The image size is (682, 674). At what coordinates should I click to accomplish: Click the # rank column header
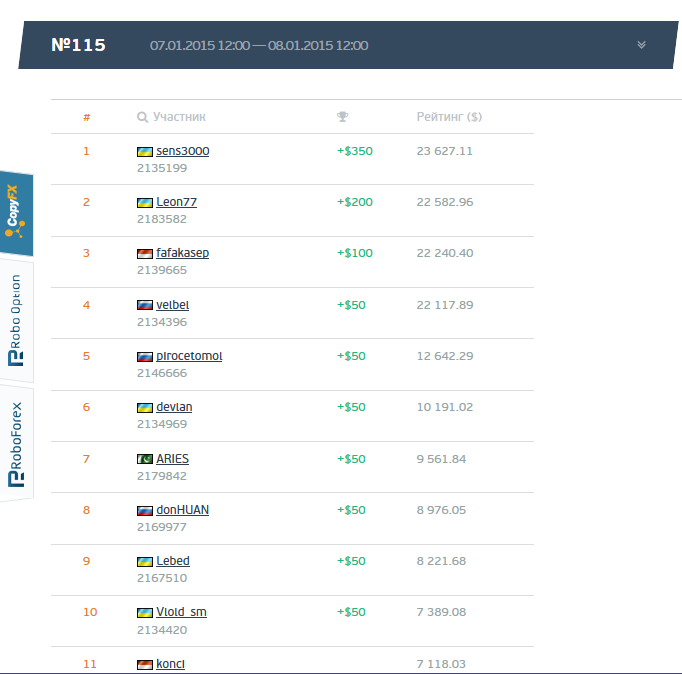(86, 118)
